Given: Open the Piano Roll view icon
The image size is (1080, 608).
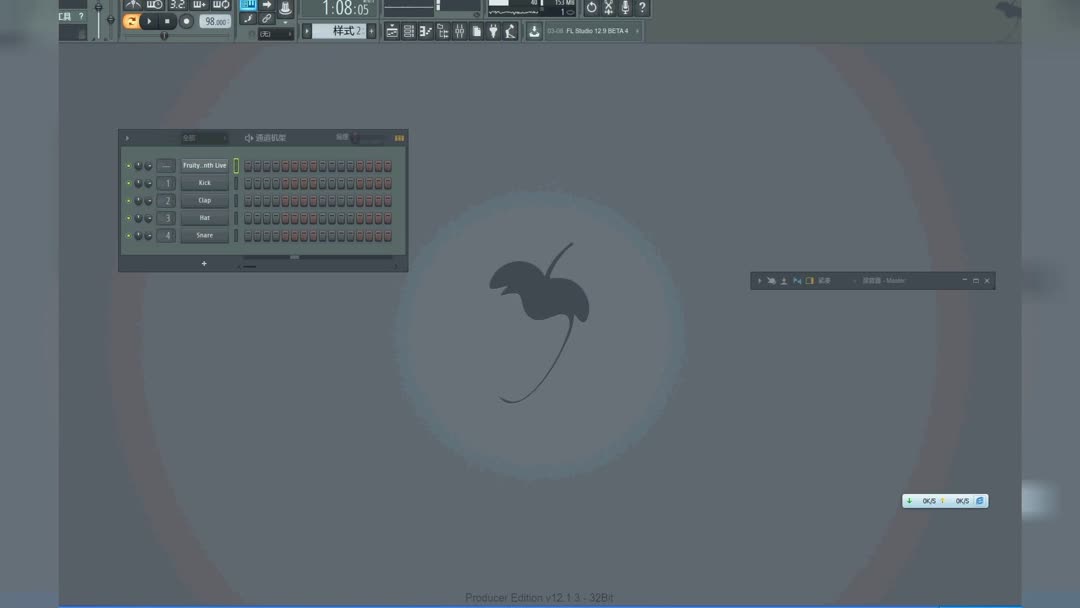Looking at the screenshot, I should tap(425, 31).
